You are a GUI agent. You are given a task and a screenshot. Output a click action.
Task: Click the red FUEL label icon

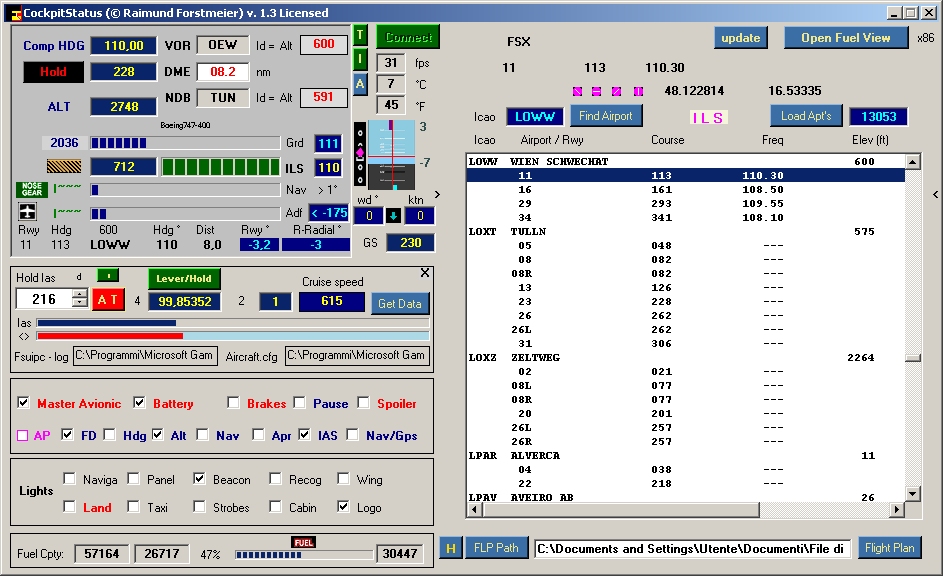click(304, 542)
